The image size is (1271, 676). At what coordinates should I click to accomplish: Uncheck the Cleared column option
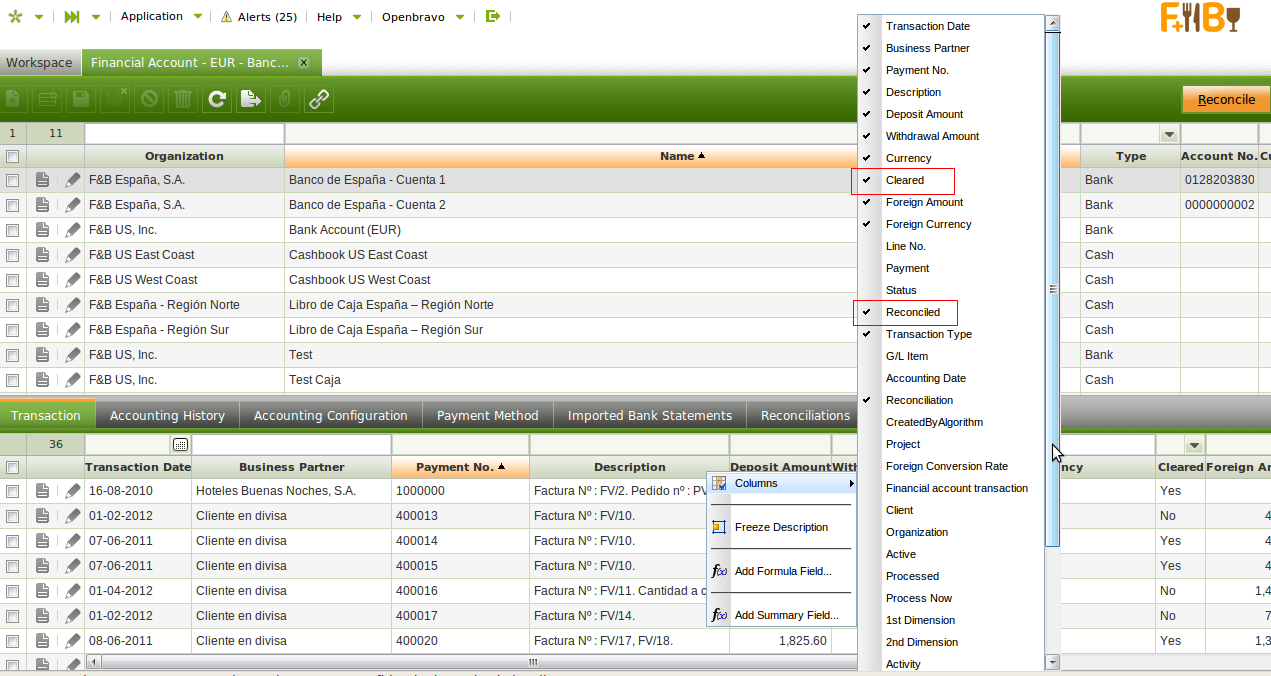(x=904, y=181)
